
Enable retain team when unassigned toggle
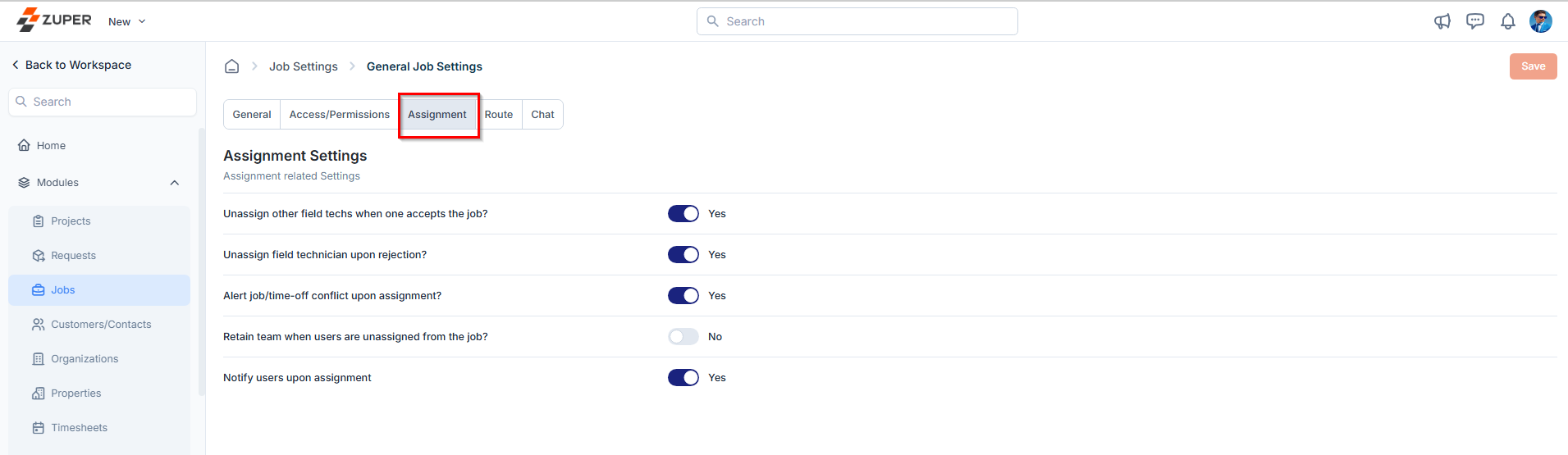coord(683,337)
